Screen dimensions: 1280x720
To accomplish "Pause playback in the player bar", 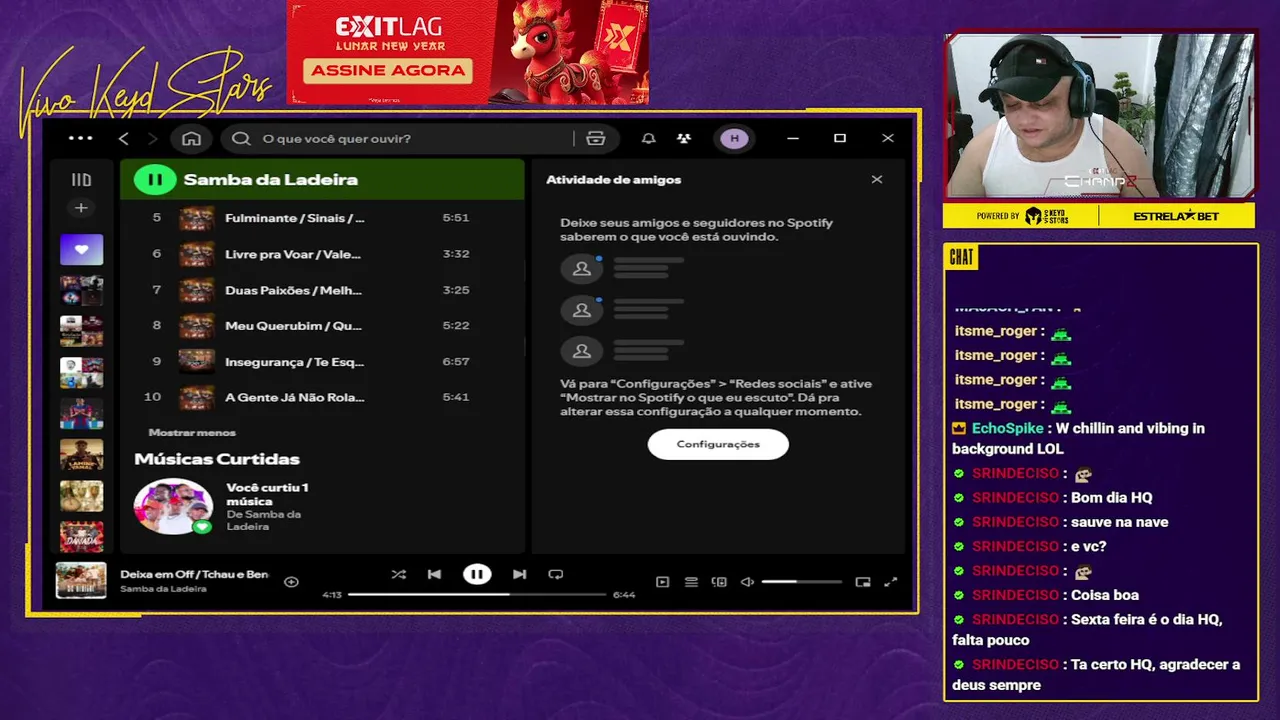I will tap(477, 574).
